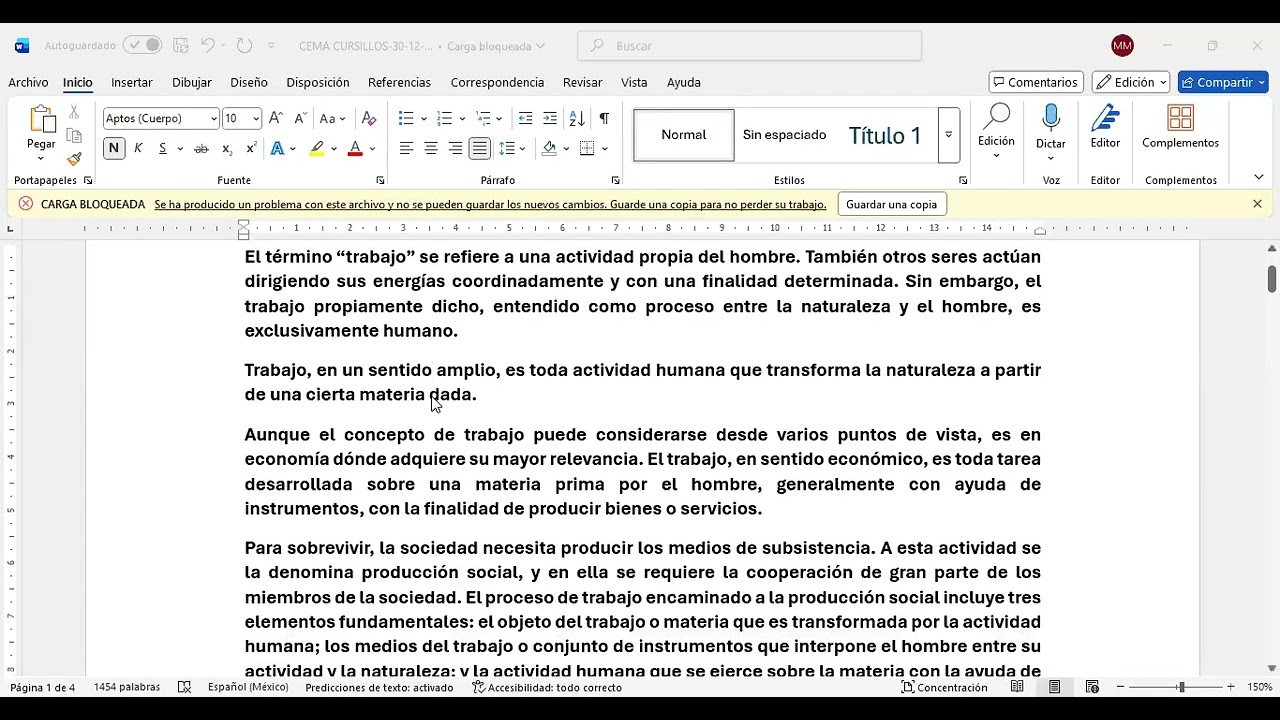Click the redo arrow icon
The width and height of the screenshot is (1280, 720).
[x=244, y=45]
